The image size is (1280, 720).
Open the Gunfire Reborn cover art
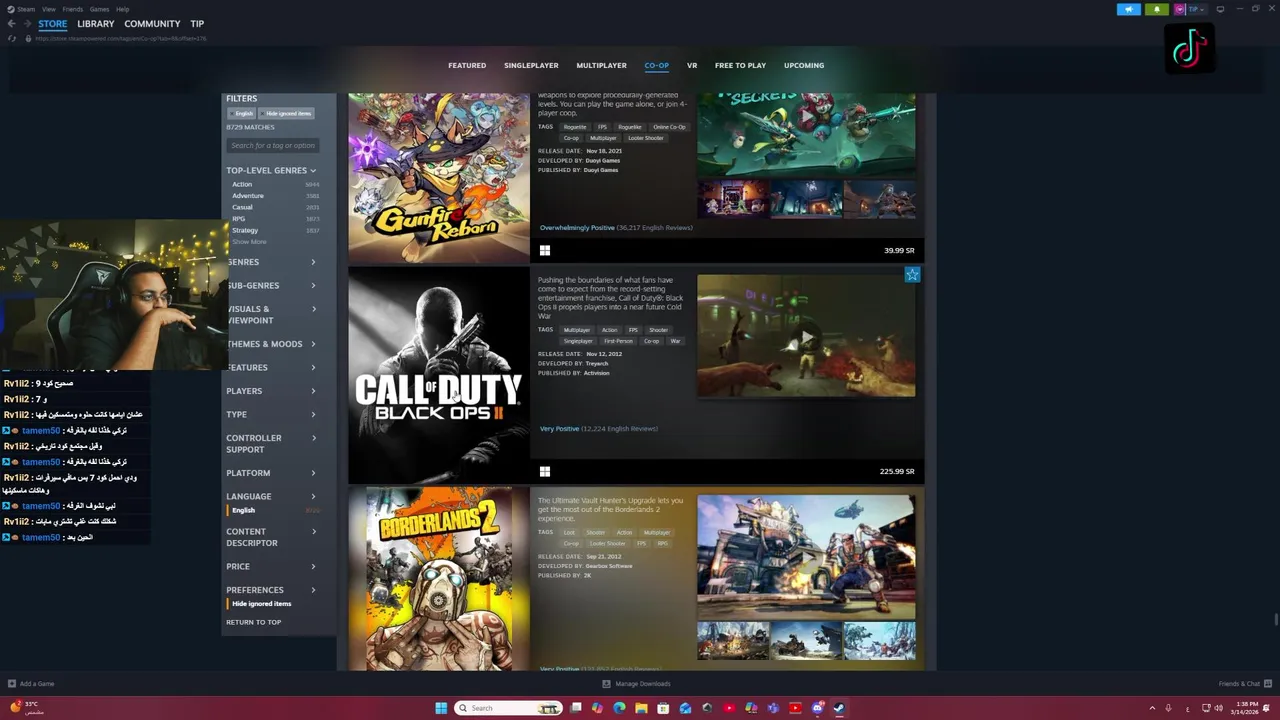pyautogui.click(x=439, y=178)
